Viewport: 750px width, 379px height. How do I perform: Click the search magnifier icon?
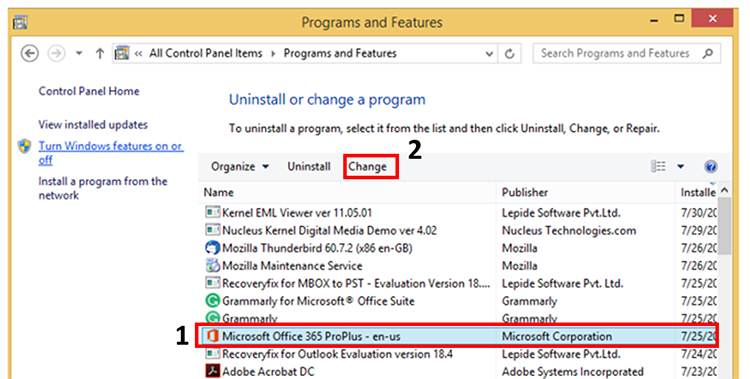(x=707, y=54)
